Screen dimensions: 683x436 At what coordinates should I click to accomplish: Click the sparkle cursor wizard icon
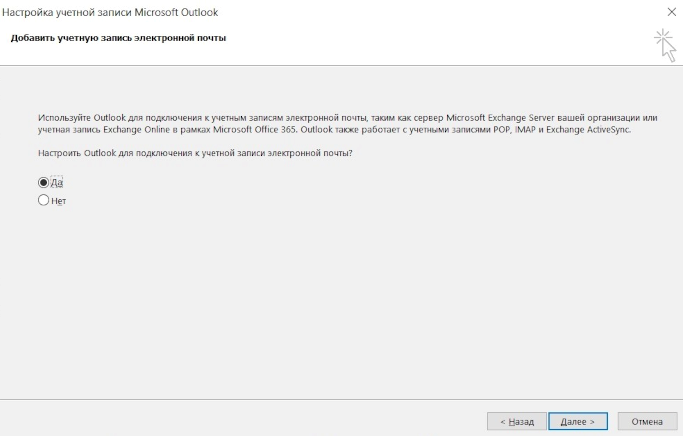(x=664, y=44)
